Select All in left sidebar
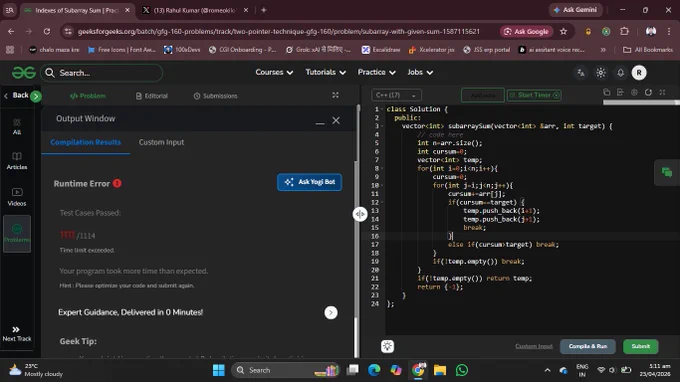 [x=16, y=127]
